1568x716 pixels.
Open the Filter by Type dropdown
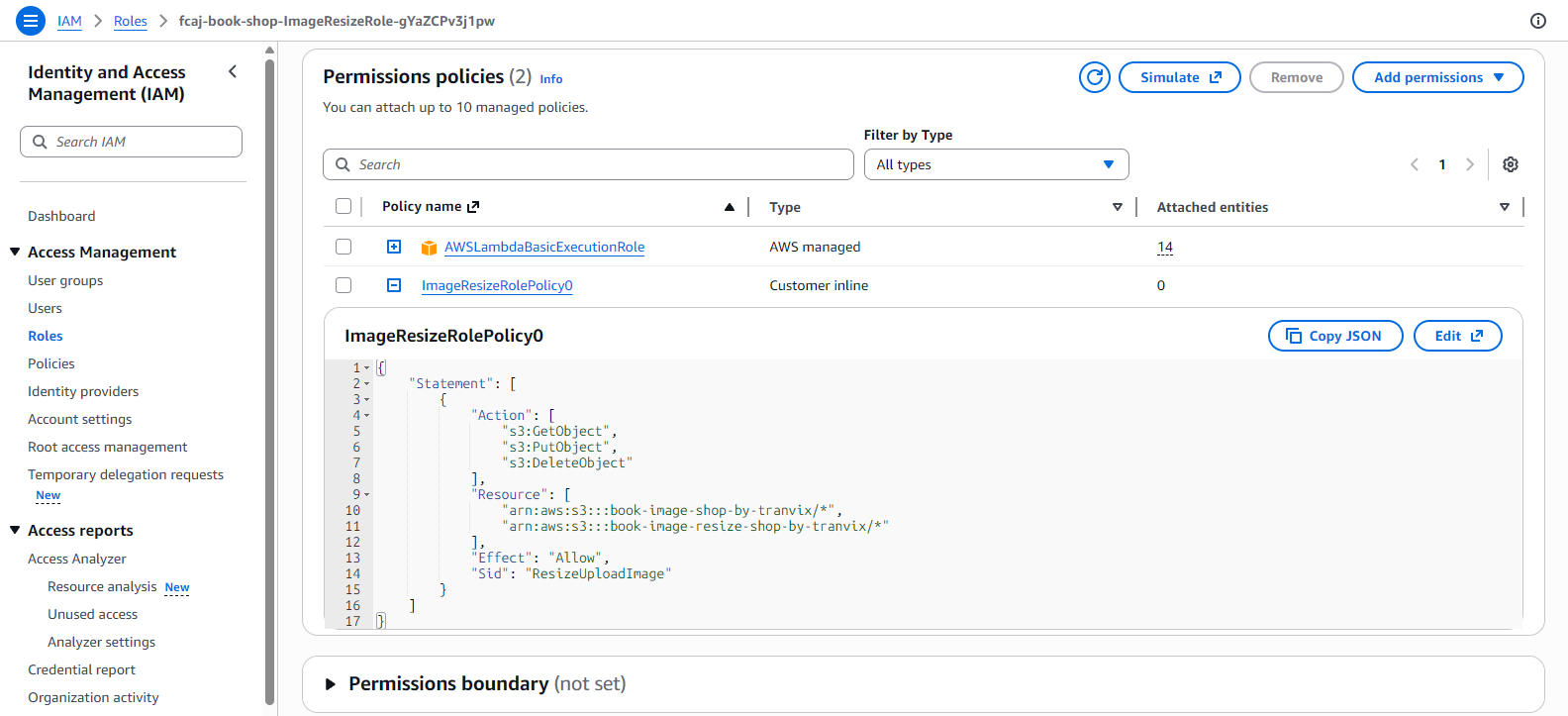[997, 164]
